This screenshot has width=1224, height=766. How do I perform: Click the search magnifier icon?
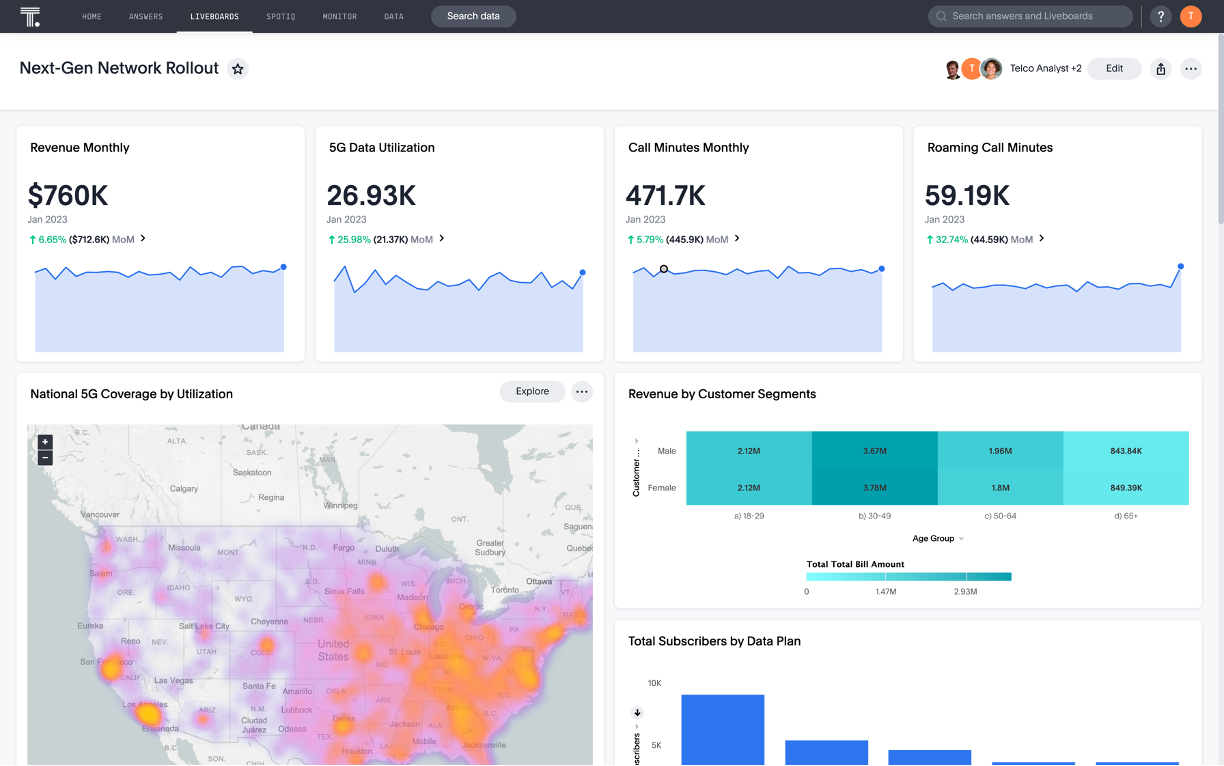[x=941, y=16]
